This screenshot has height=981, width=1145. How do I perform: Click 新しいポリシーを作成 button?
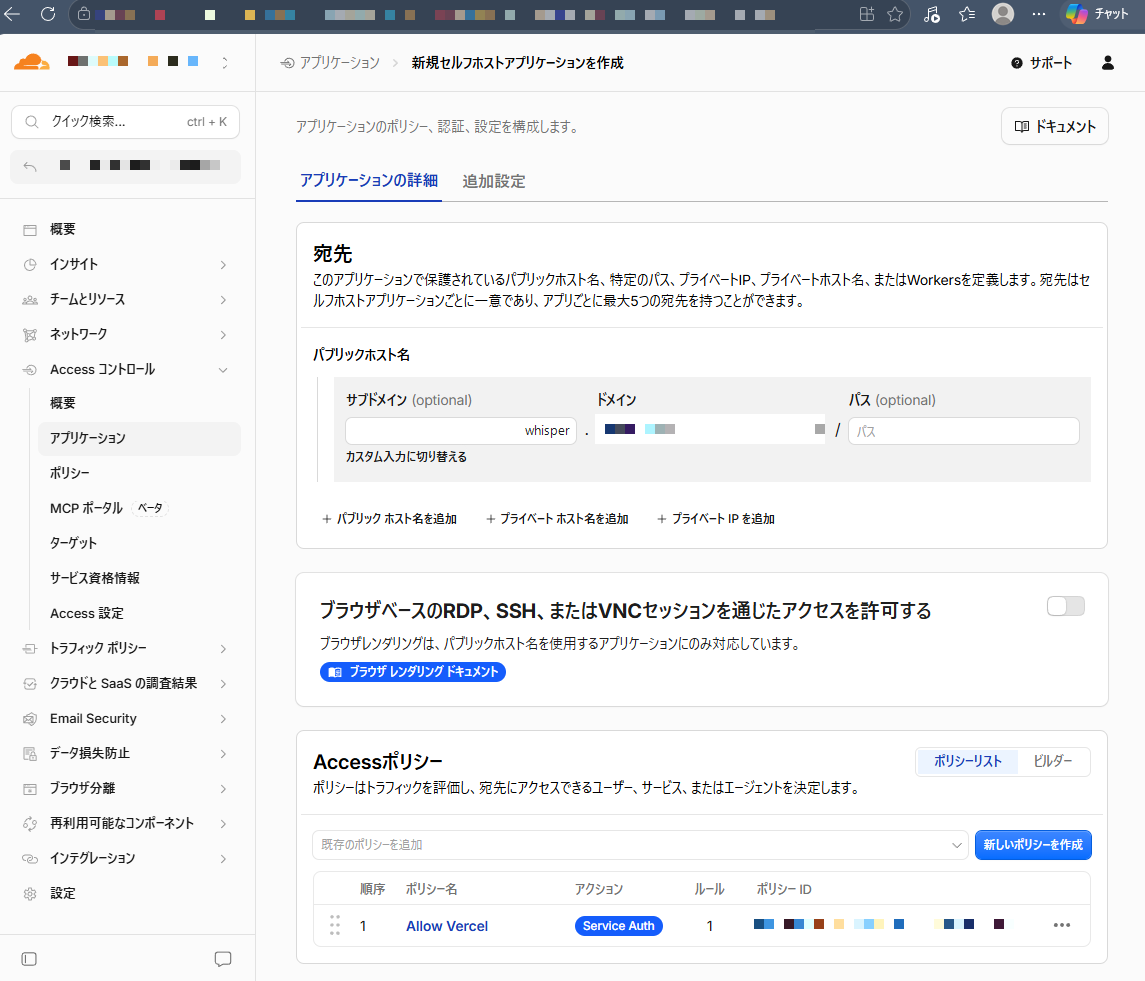[1033, 845]
